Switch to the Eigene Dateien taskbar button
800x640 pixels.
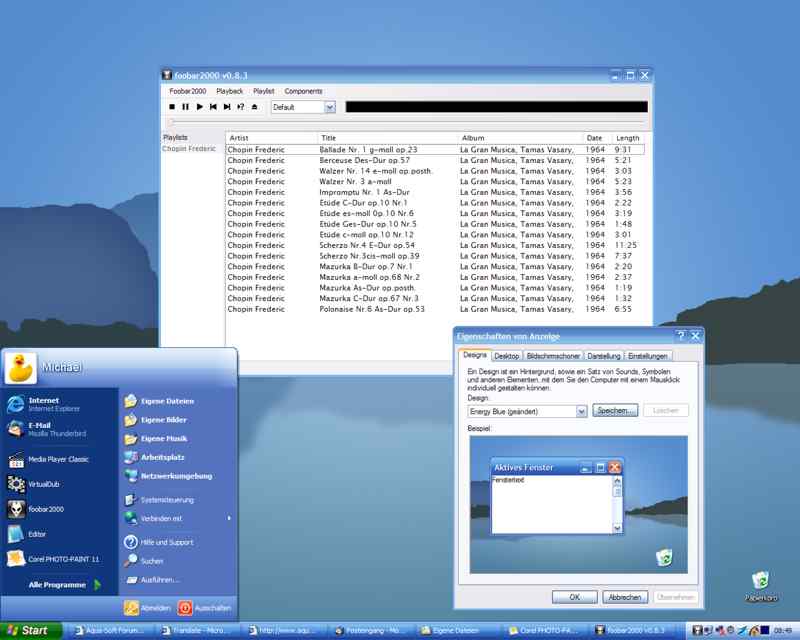coord(456,631)
